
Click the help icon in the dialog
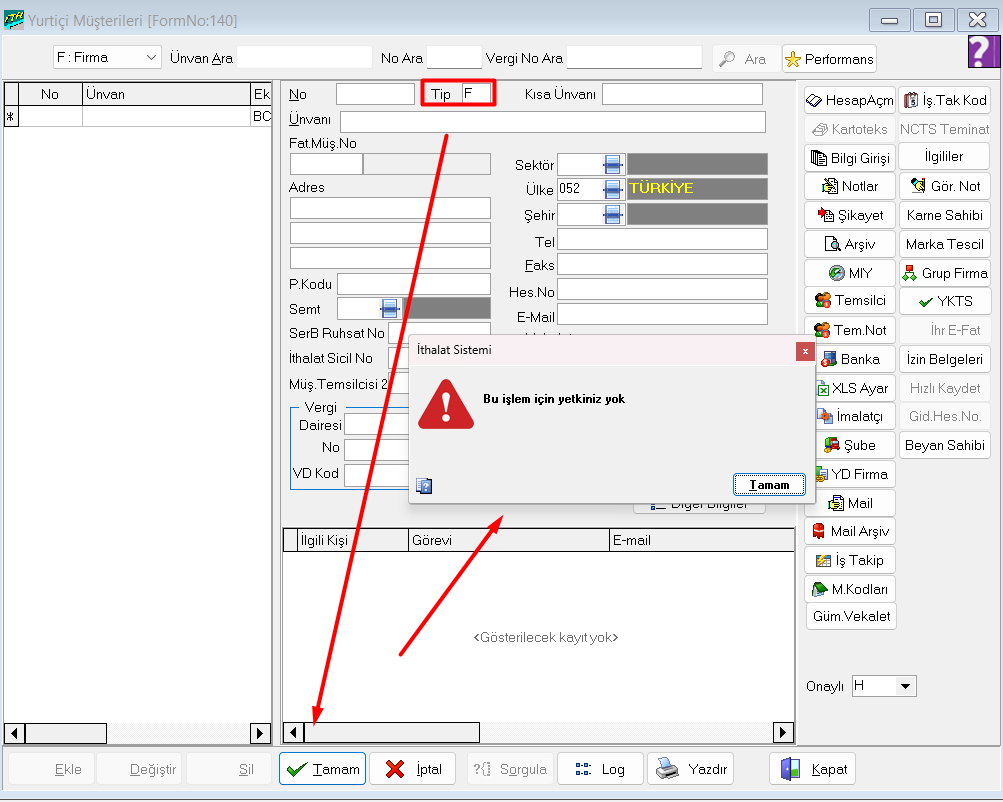(x=424, y=486)
